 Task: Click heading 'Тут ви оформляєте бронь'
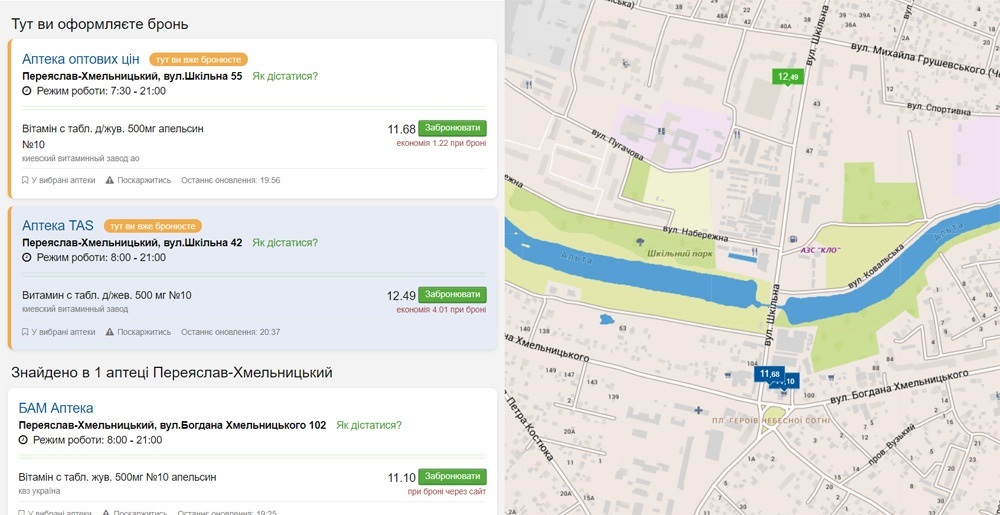(99, 24)
